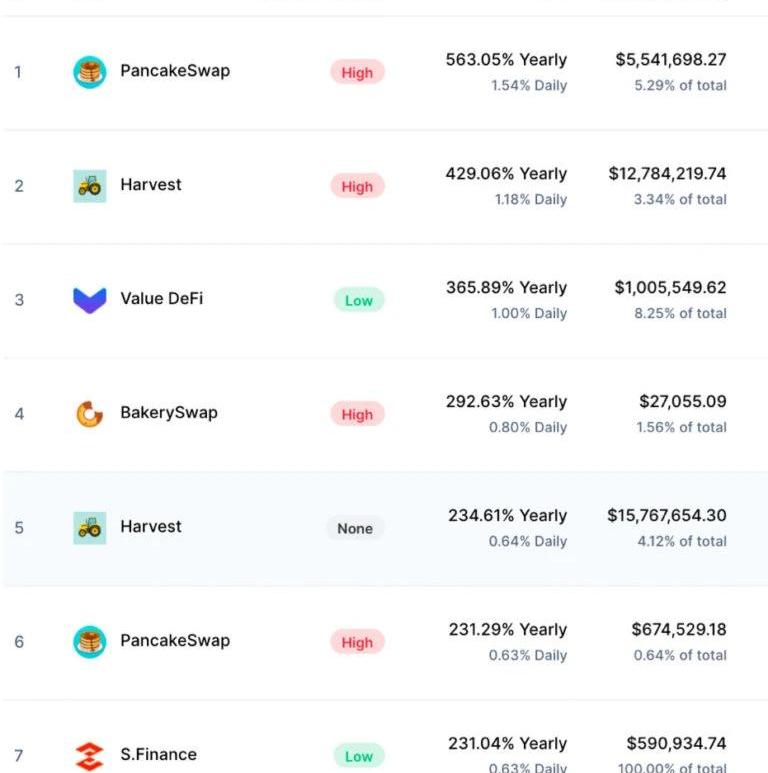Click the S.Finance red logo icon
The height and width of the screenshot is (773, 768).
point(89,755)
